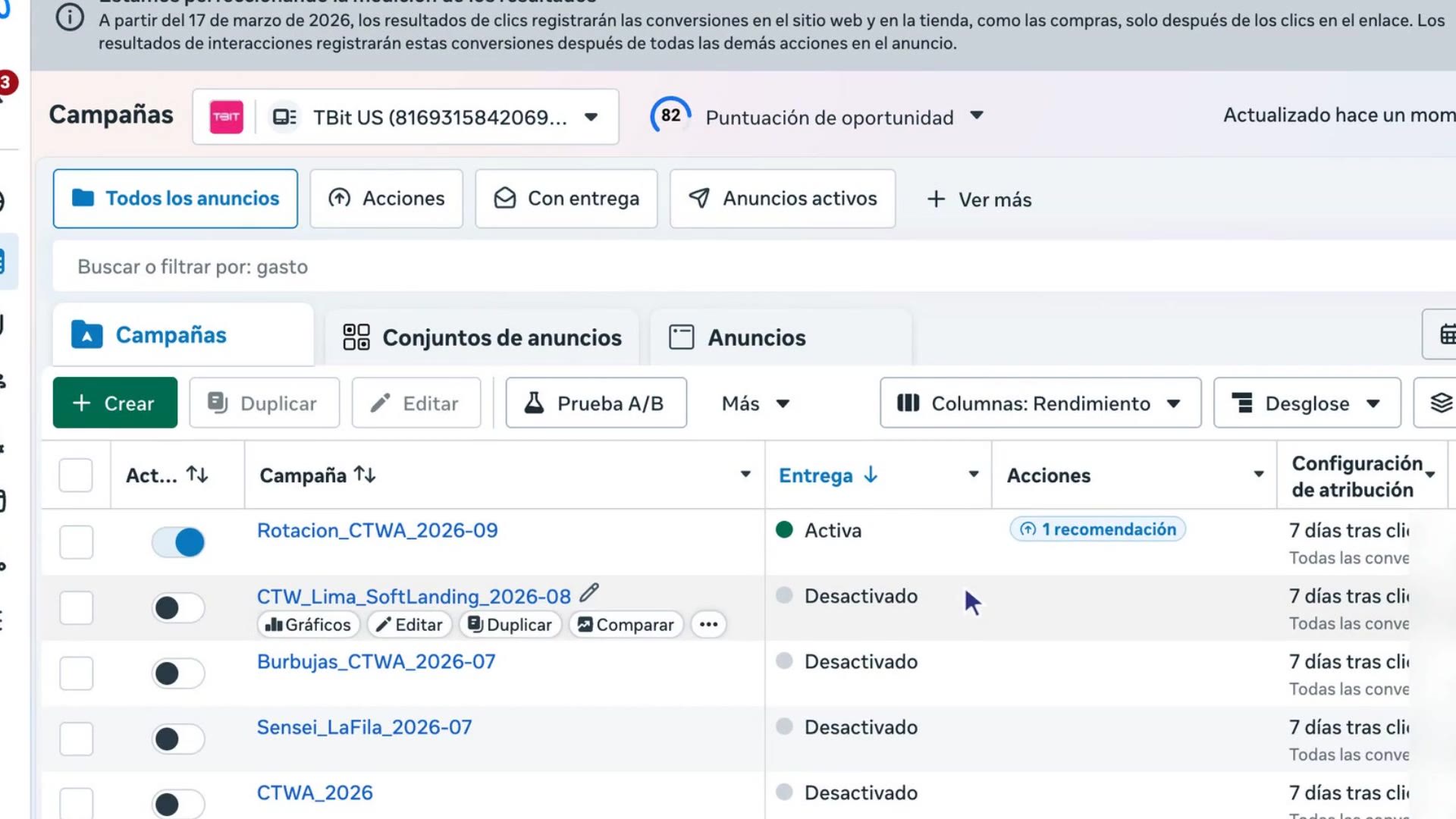Click inline Editar on CTW_Lima_SoftLanding row
Screen dimensions: 1456x819
[x=409, y=625]
